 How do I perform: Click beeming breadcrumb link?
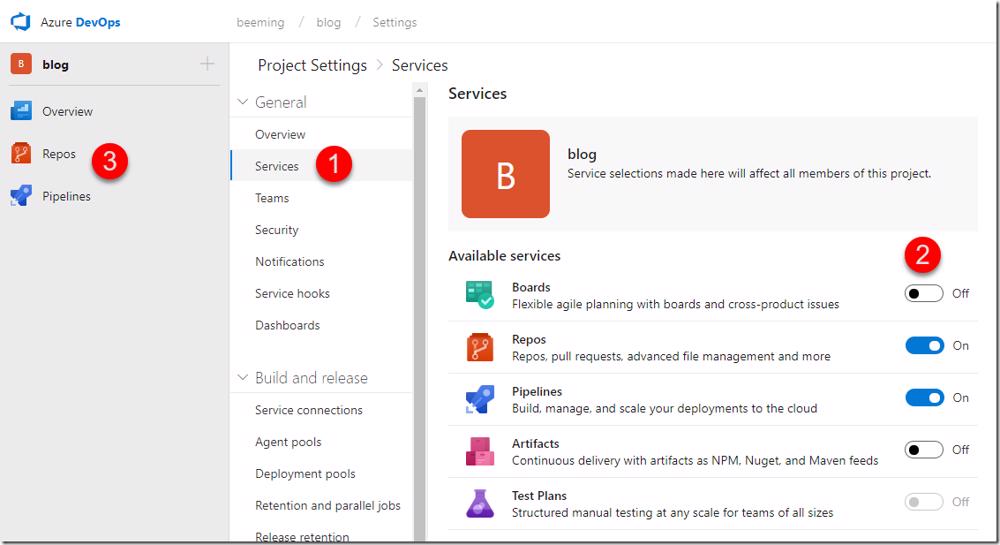coord(260,22)
